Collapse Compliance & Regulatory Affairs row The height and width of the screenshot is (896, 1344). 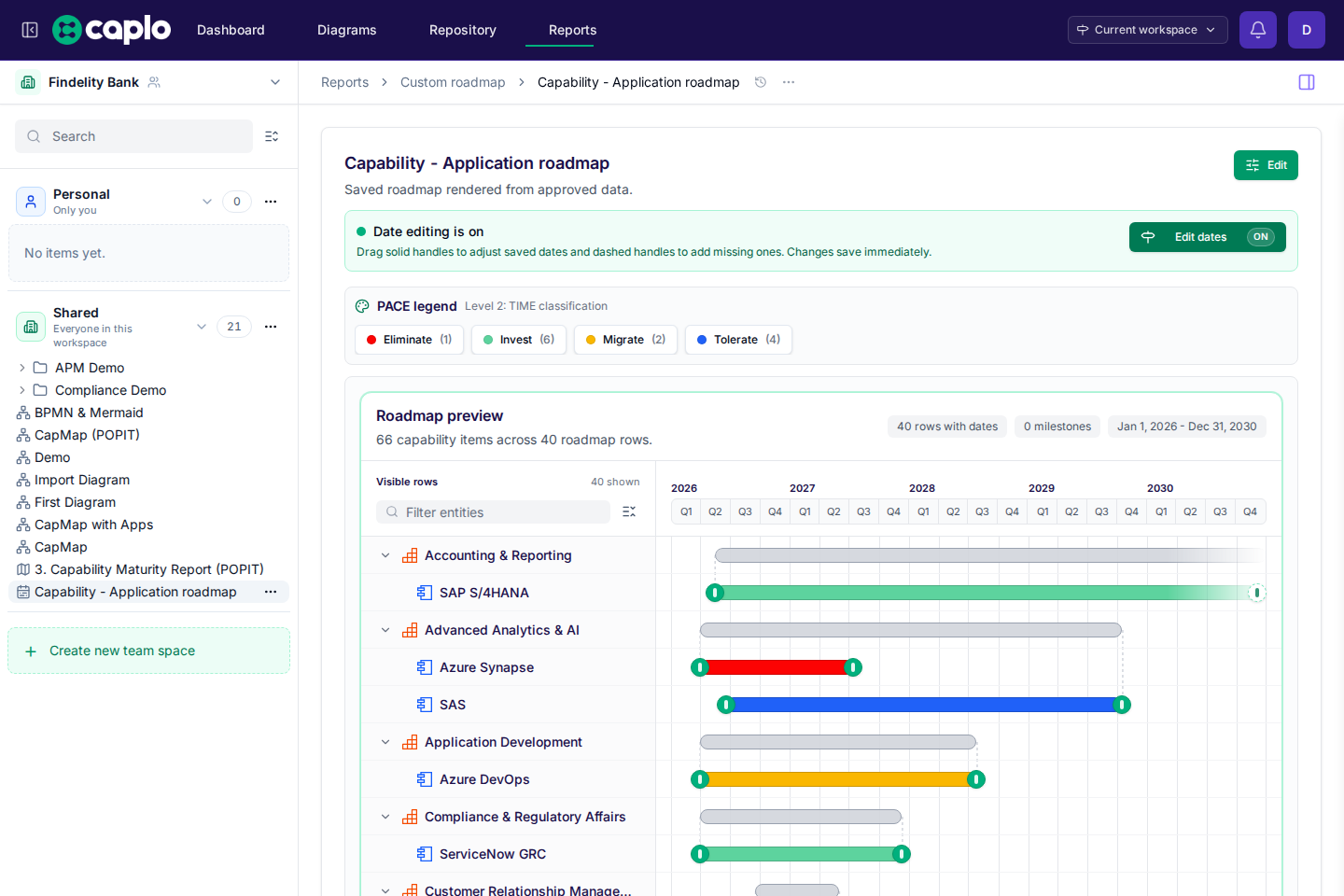click(x=385, y=817)
